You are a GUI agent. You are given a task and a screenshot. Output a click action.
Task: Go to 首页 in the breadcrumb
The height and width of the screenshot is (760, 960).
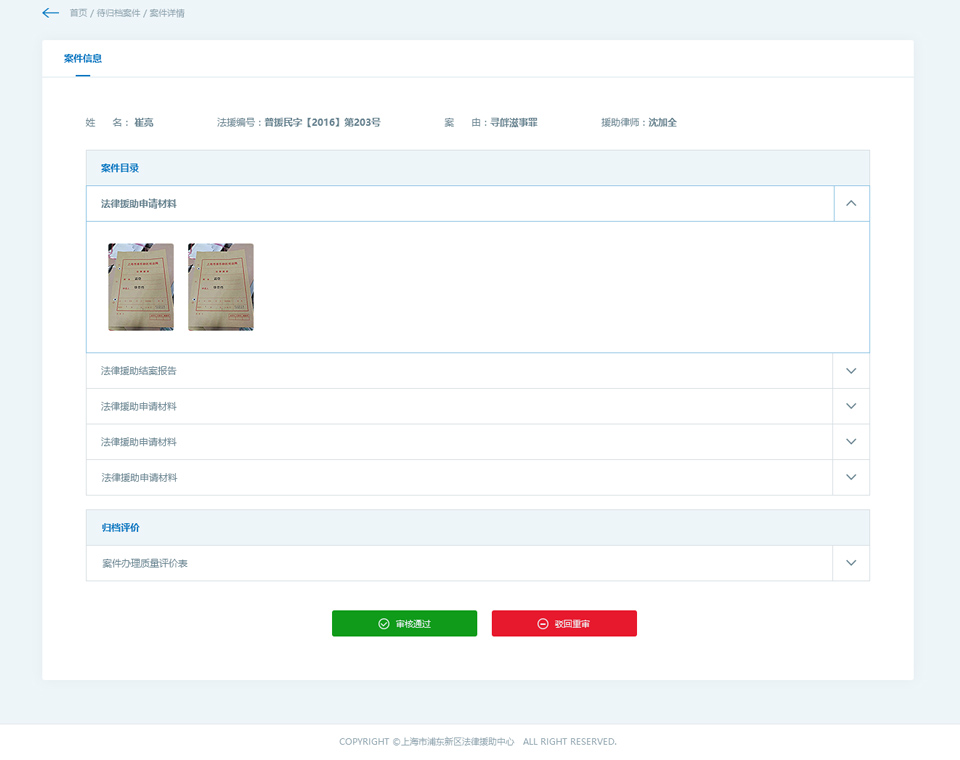click(x=78, y=14)
